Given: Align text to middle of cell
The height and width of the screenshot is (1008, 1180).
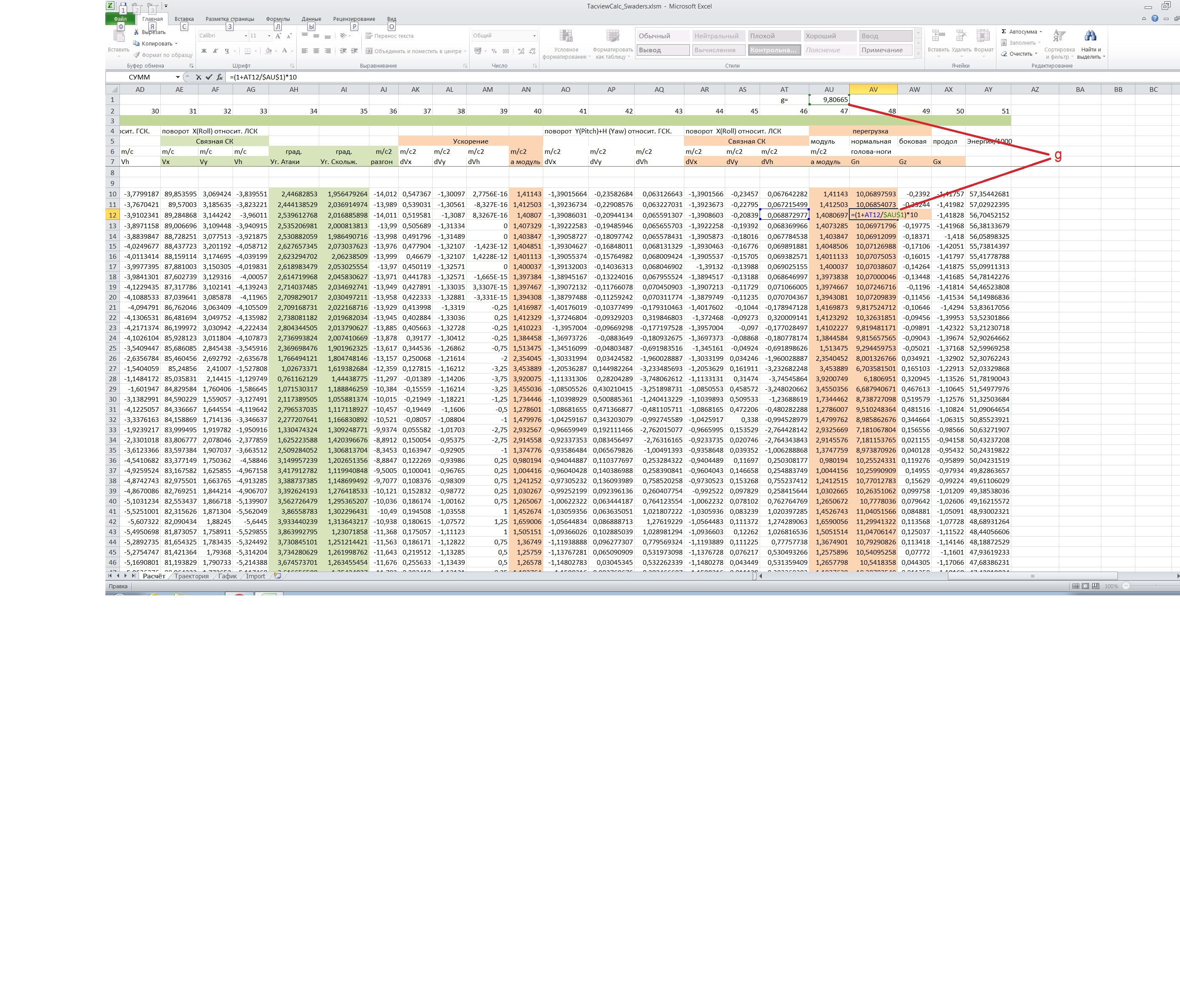Looking at the screenshot, I should [316, 35].
